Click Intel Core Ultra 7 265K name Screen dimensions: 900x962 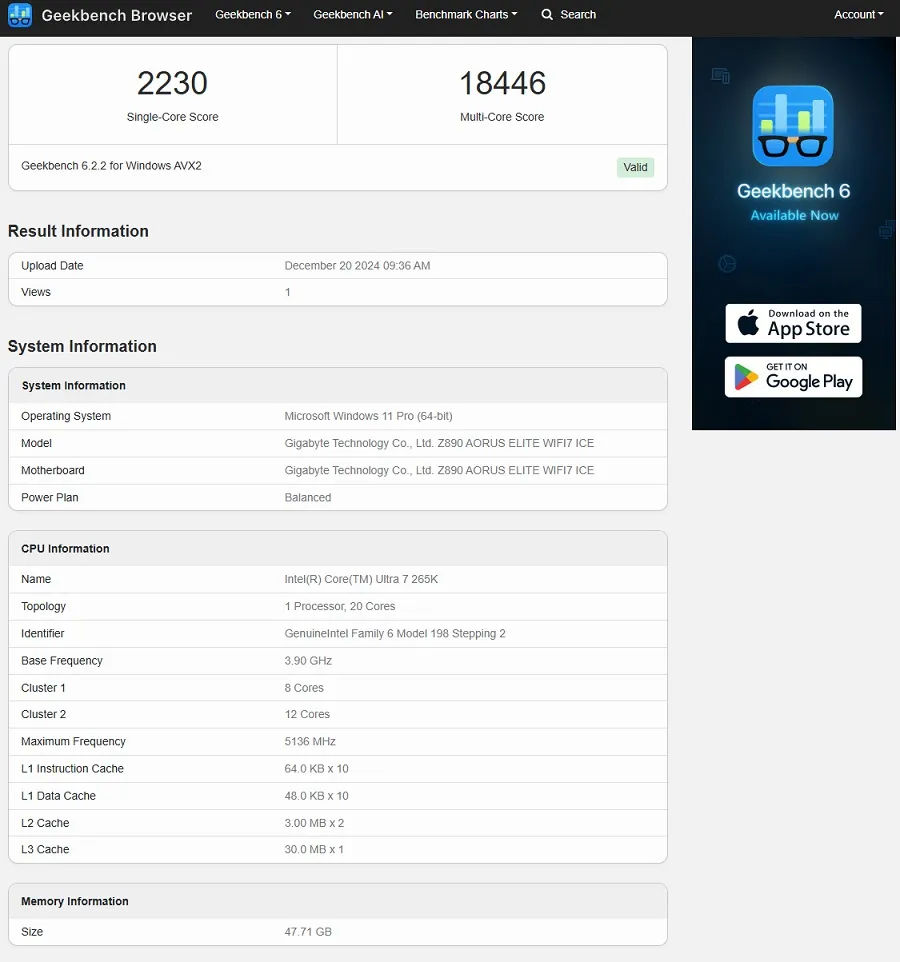(361, 579)
